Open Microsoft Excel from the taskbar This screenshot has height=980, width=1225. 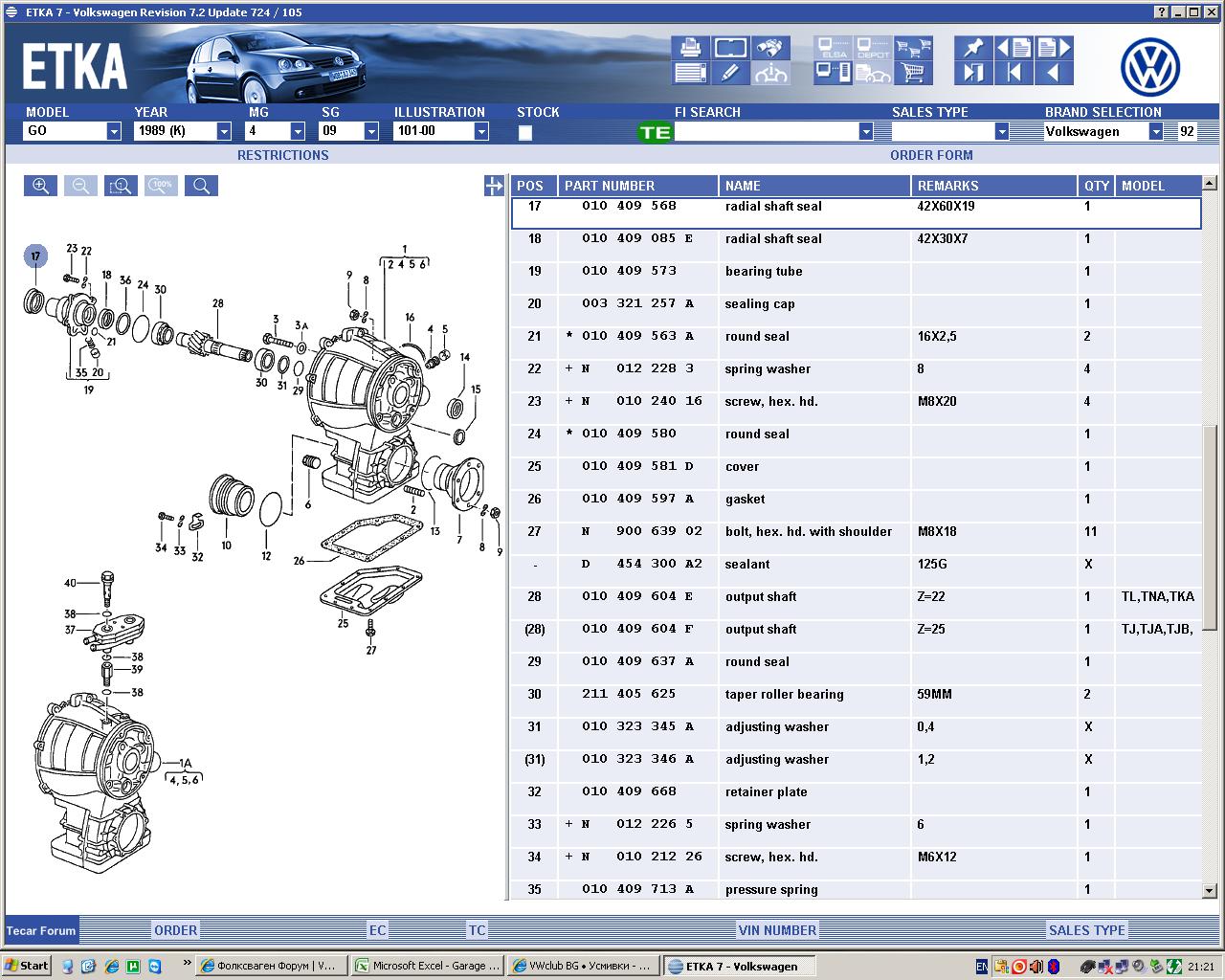click(428, 966)
